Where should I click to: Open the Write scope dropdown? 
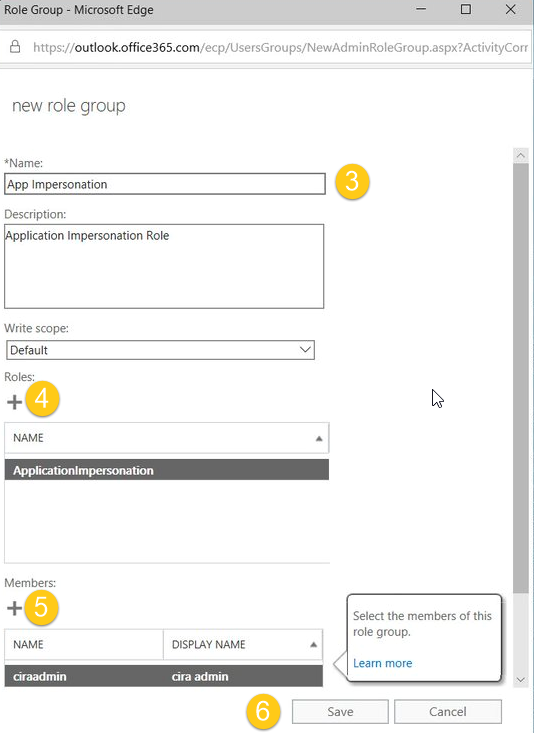(160, 350)
